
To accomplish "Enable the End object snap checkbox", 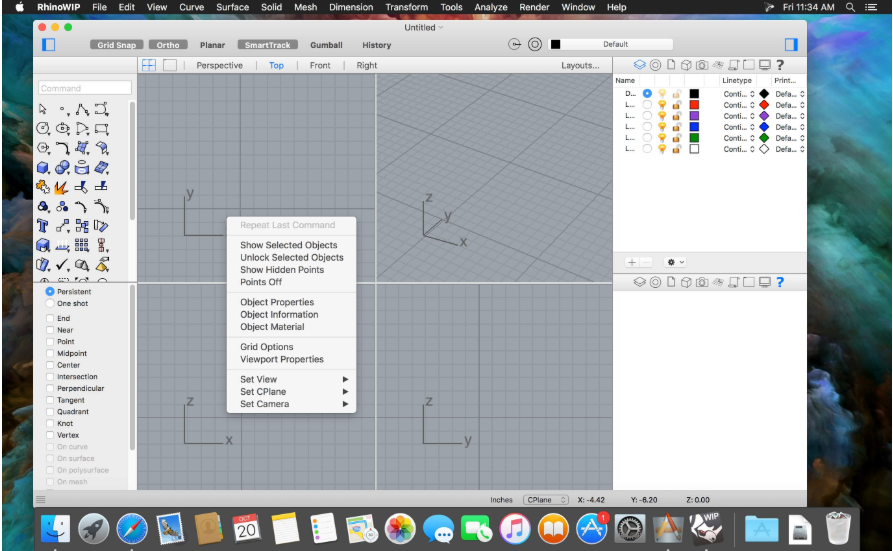I will [50, 318].
